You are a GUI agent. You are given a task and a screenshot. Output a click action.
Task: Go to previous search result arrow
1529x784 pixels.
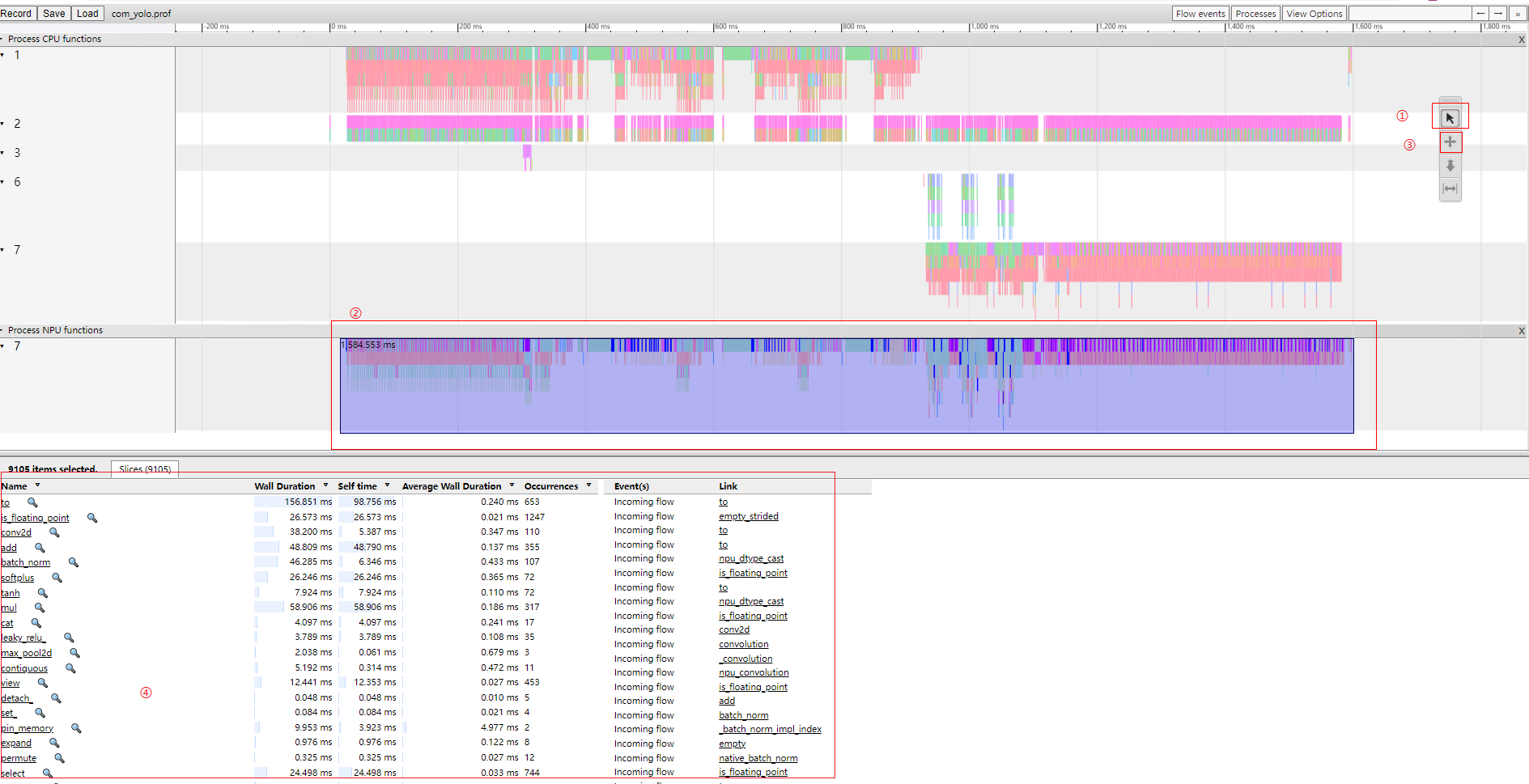1480,14
